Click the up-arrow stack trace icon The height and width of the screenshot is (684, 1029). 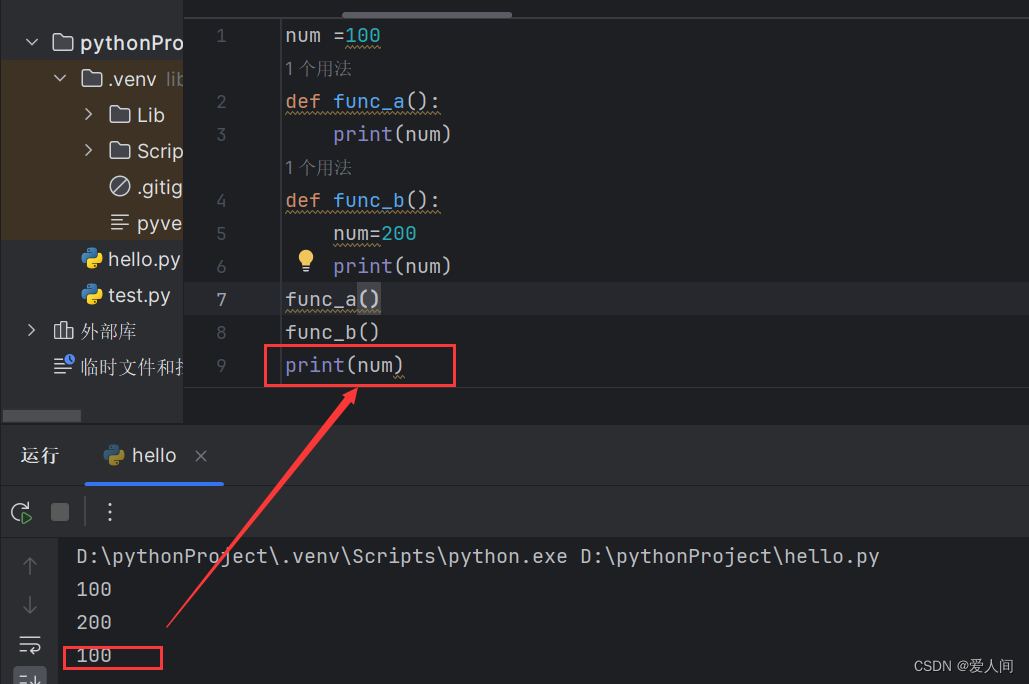pos(30,566)
